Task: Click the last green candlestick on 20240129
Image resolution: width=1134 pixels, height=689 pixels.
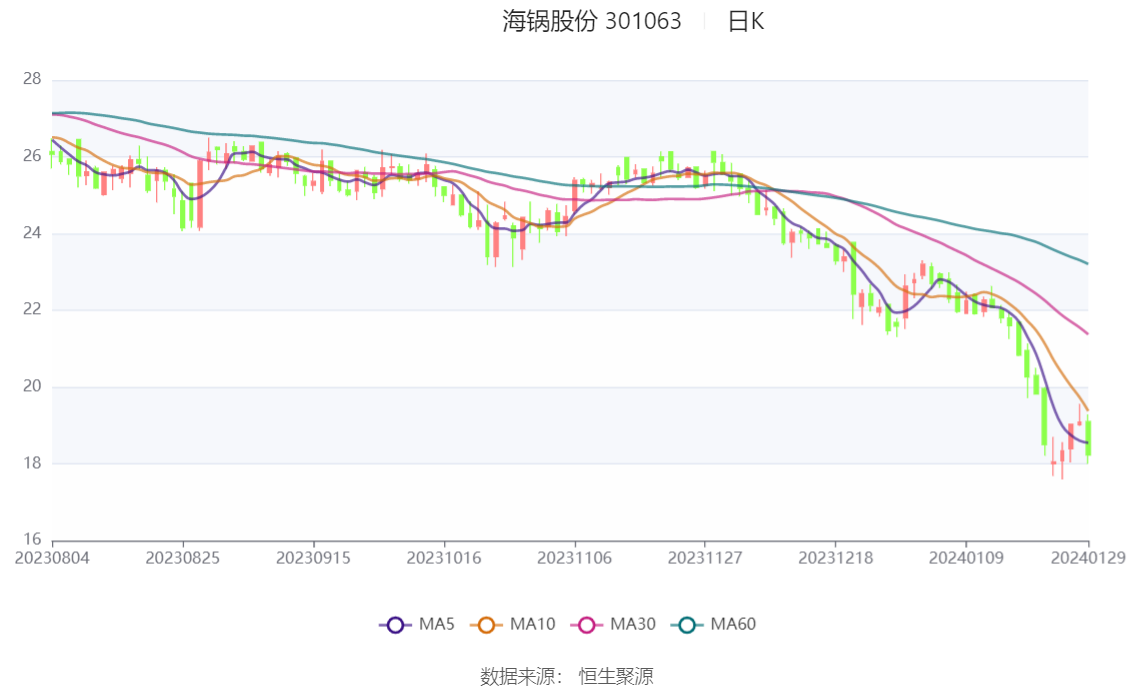Action: tap(1088, 439)
